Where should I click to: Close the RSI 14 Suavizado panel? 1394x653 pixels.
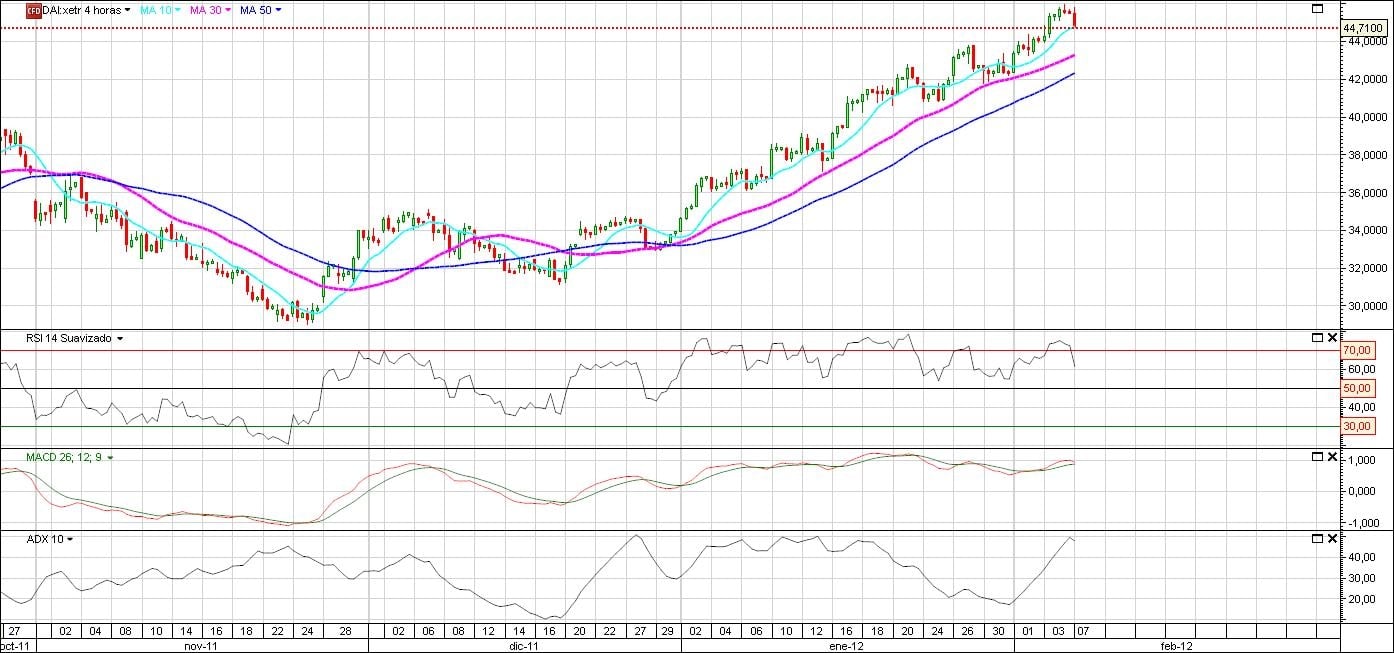1332,338
